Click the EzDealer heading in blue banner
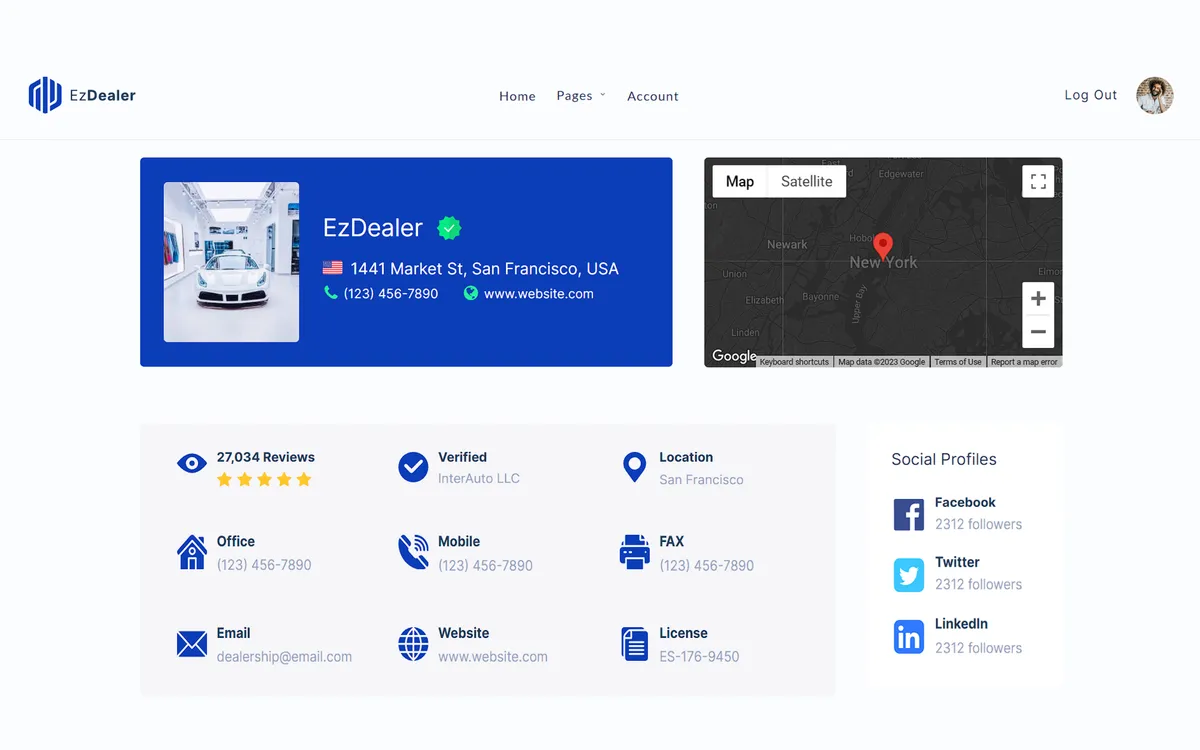Screen dimensions: 1200x750 pos(373,228)
